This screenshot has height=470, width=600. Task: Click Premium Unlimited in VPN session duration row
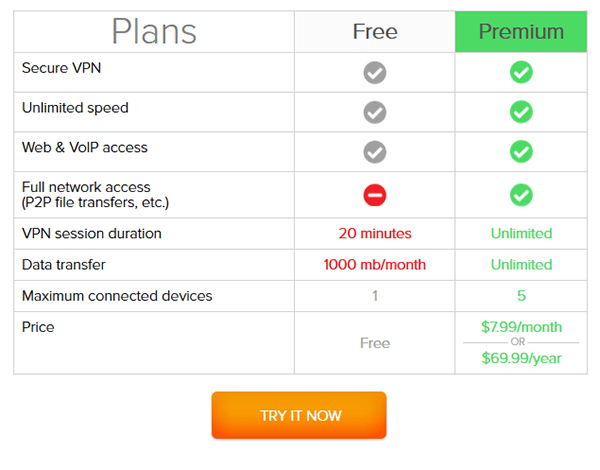pyautogui.click(x=521, y=233)
